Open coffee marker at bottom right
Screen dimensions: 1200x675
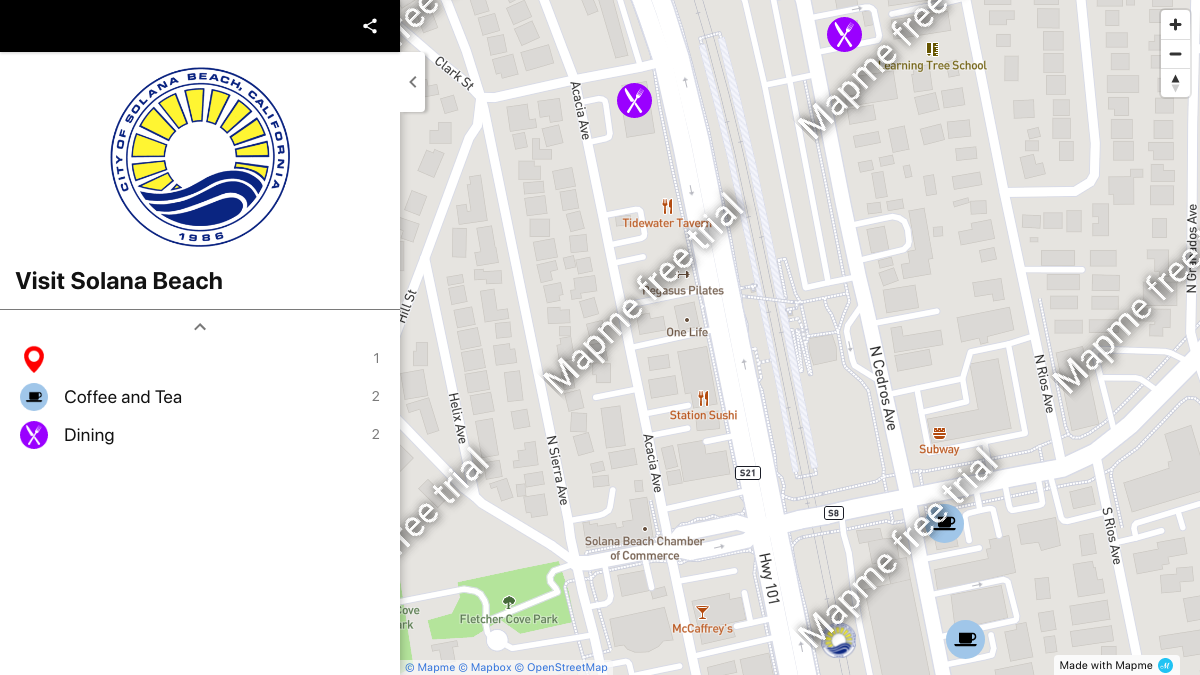(x=965, y=639)
